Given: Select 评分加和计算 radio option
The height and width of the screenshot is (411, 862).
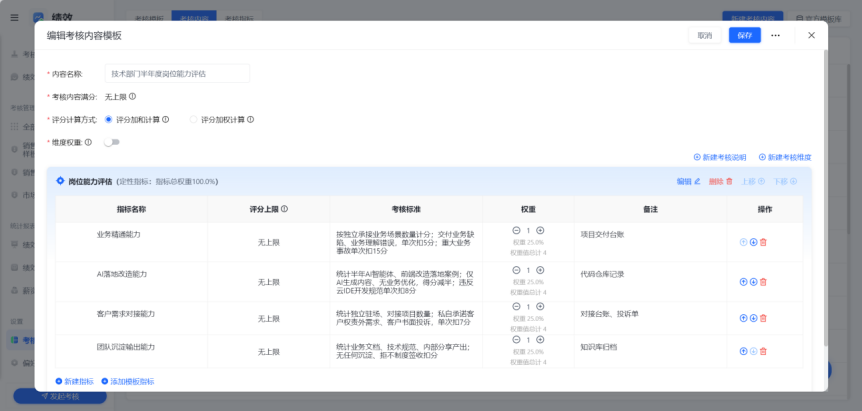Looking at the screenshot, I should click(x=108, y=119).
